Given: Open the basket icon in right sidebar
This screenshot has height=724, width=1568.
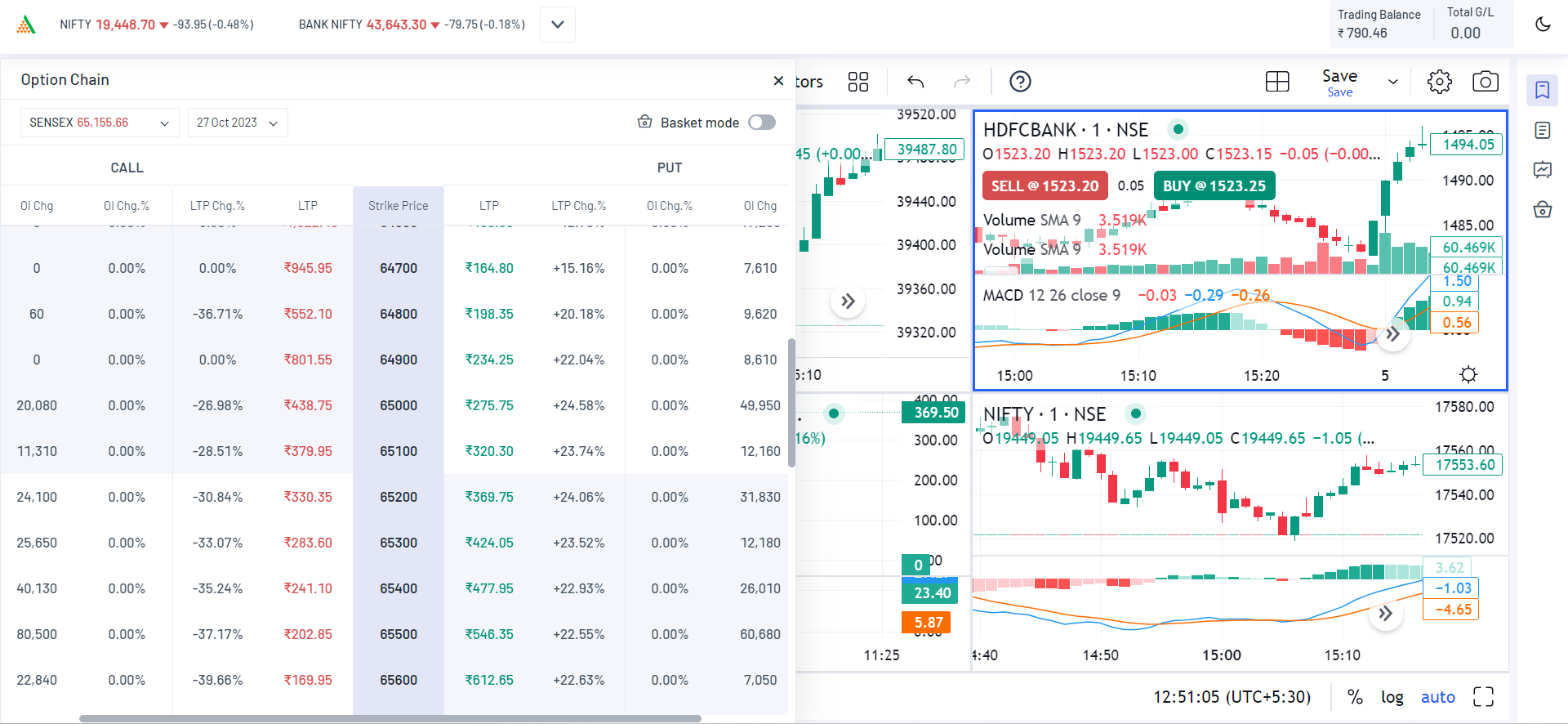Looking at the screenshot, I should click(1542, 209).
